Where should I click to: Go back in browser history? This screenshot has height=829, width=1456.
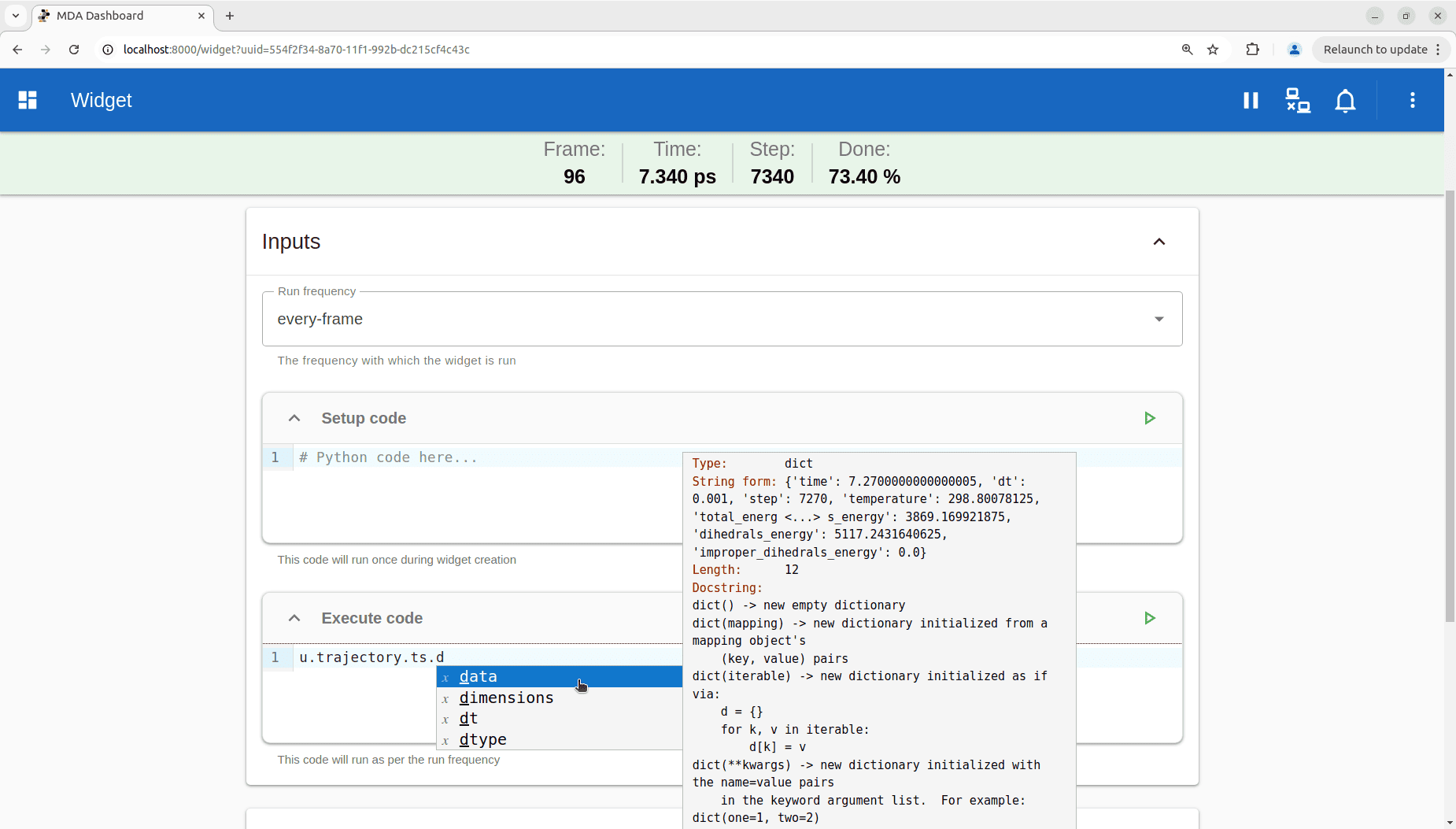17,50
